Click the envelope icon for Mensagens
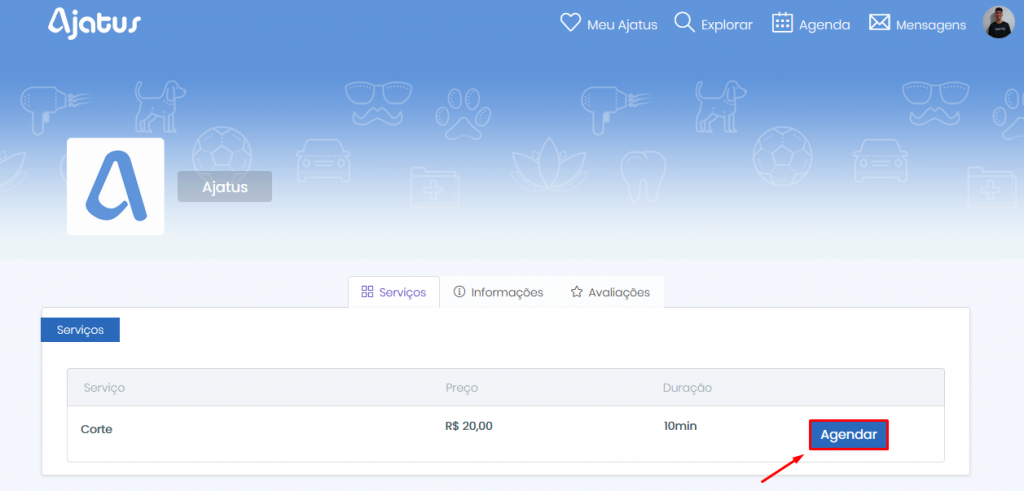 coord(879,23)
